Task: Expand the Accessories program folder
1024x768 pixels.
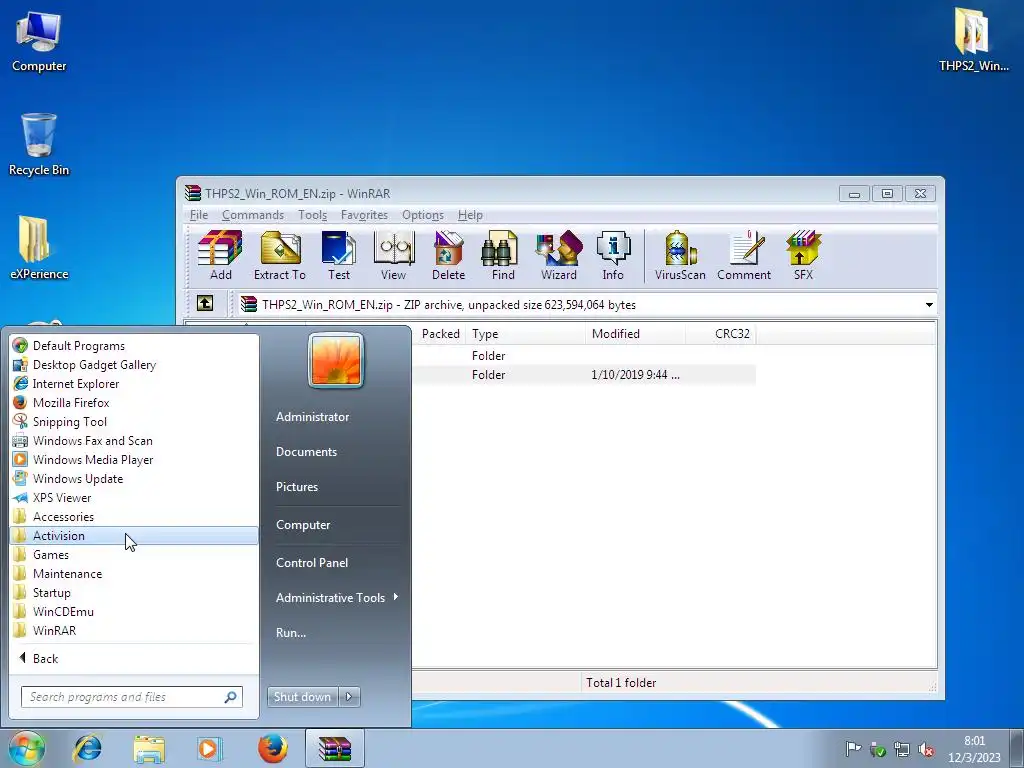Action: pos(134,517)
